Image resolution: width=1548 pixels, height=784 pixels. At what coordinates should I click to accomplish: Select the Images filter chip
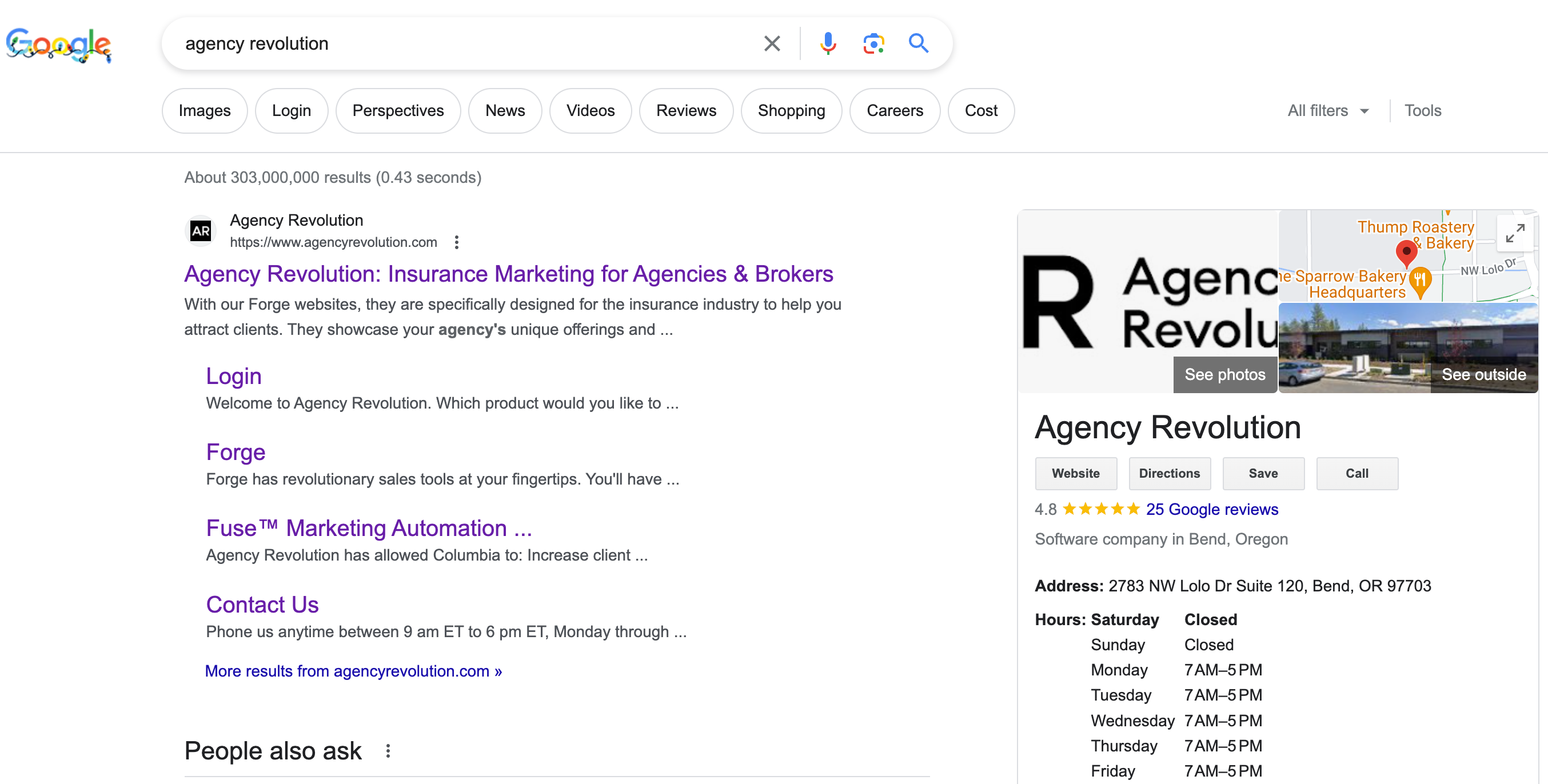click(x=204, y=110)
